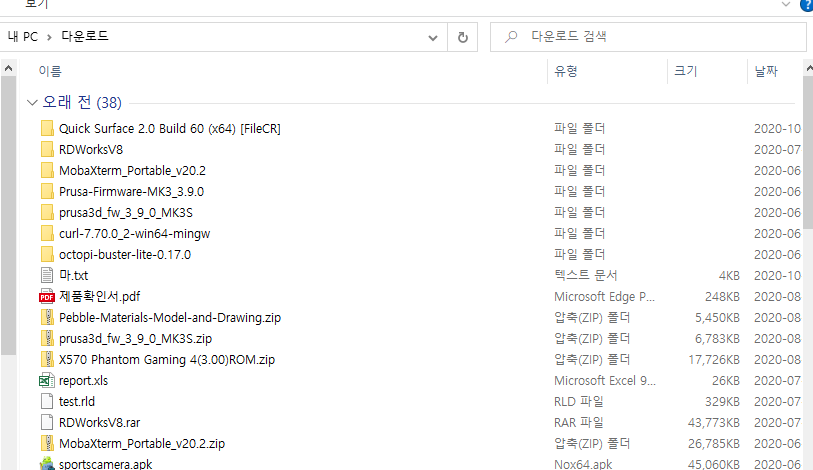The image size is (813, 470).
Task: Click the 17,726KB size cell
Action: click(x=713, y=360)
